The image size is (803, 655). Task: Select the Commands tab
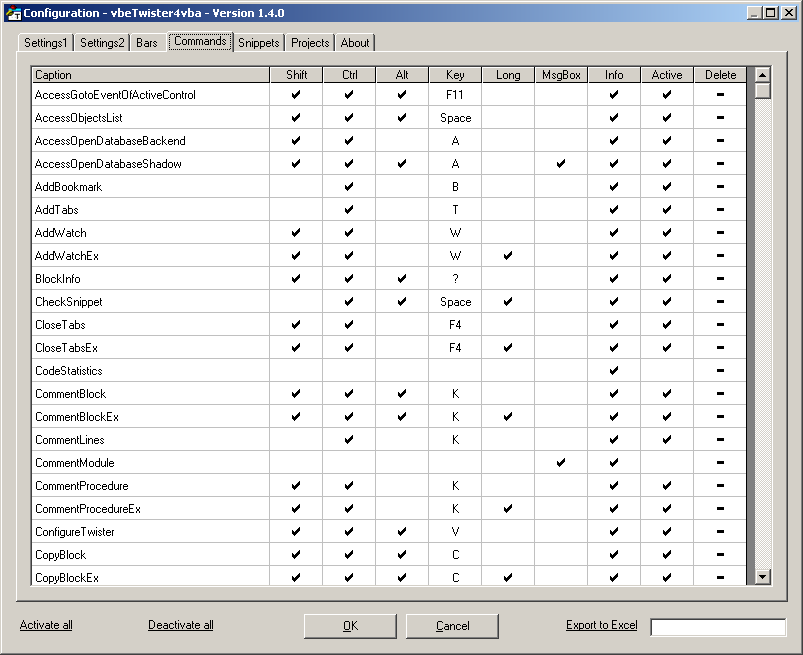coord(200,41)
